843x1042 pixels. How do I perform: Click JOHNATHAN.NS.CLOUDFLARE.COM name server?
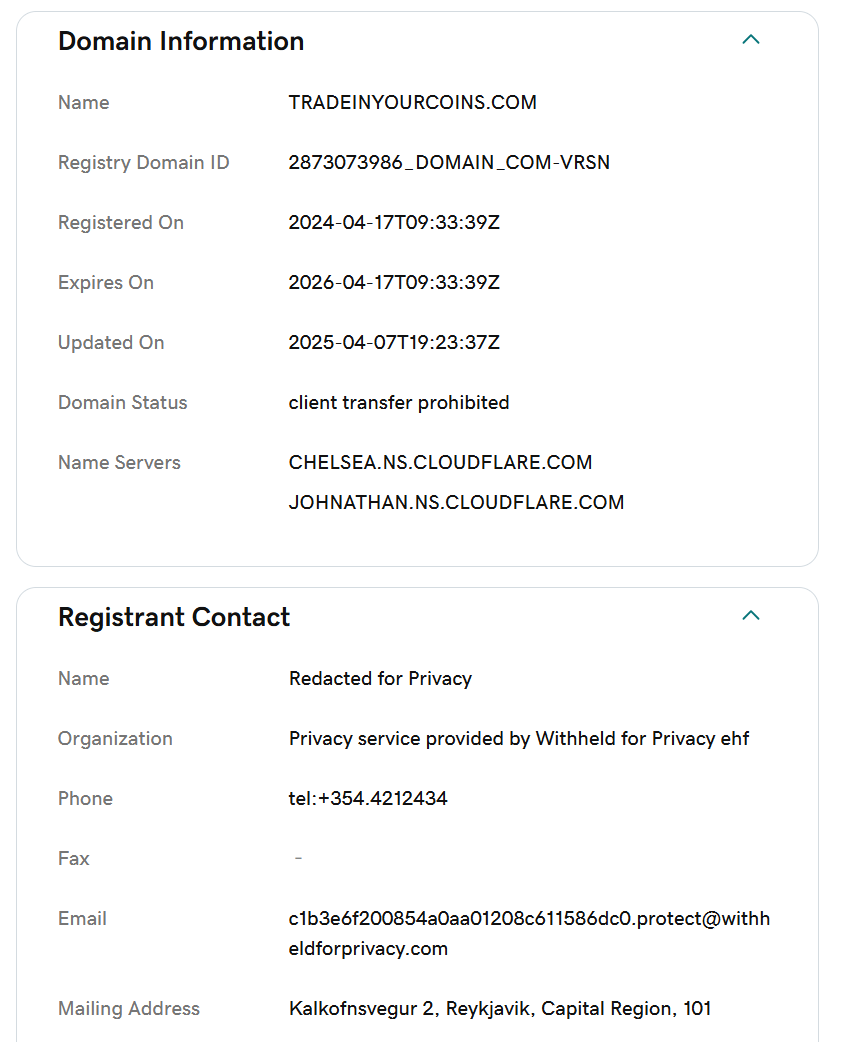[x=456, y=502]
